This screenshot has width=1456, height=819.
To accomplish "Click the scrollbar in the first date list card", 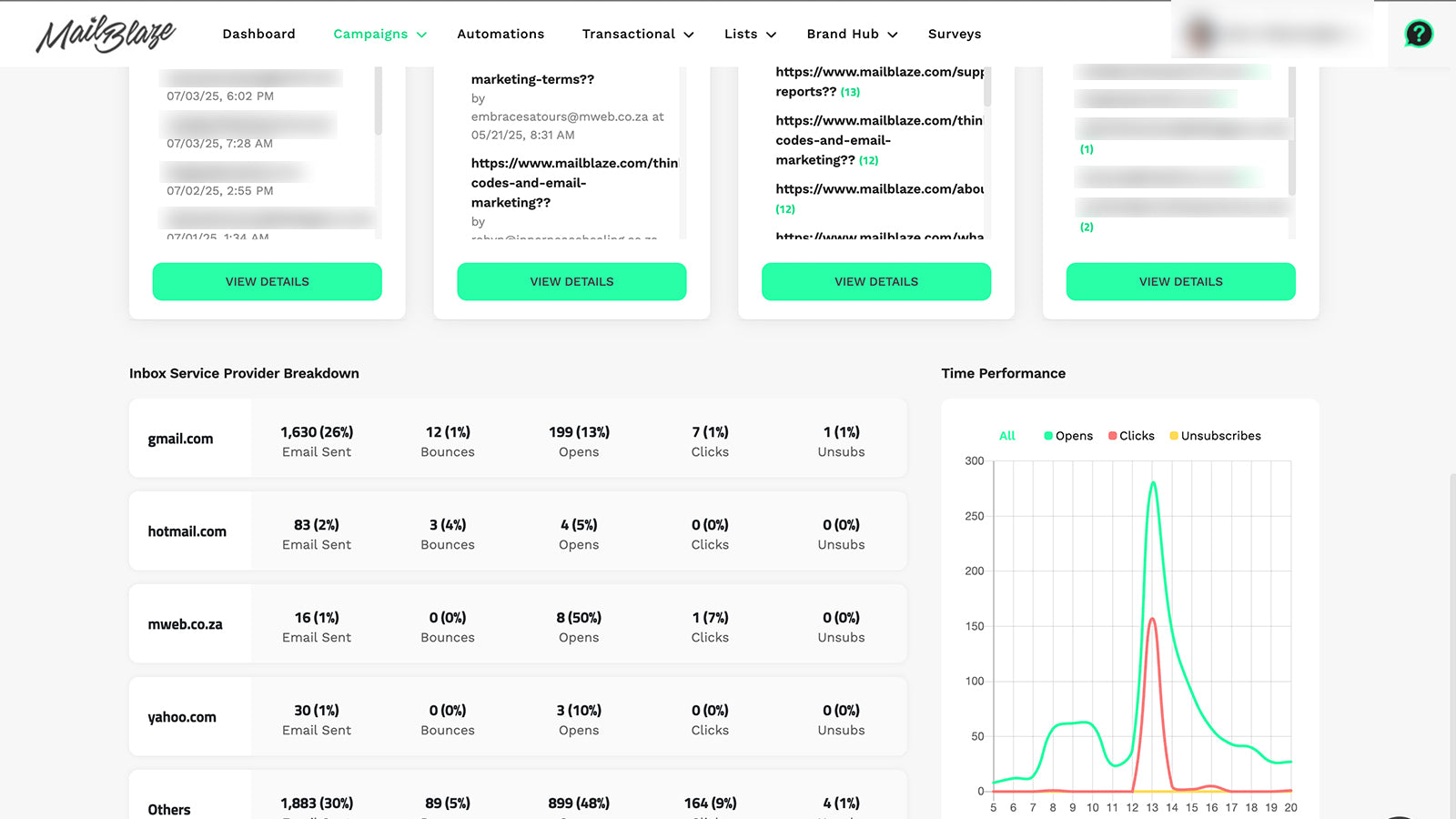I will (x=378, y=100).
